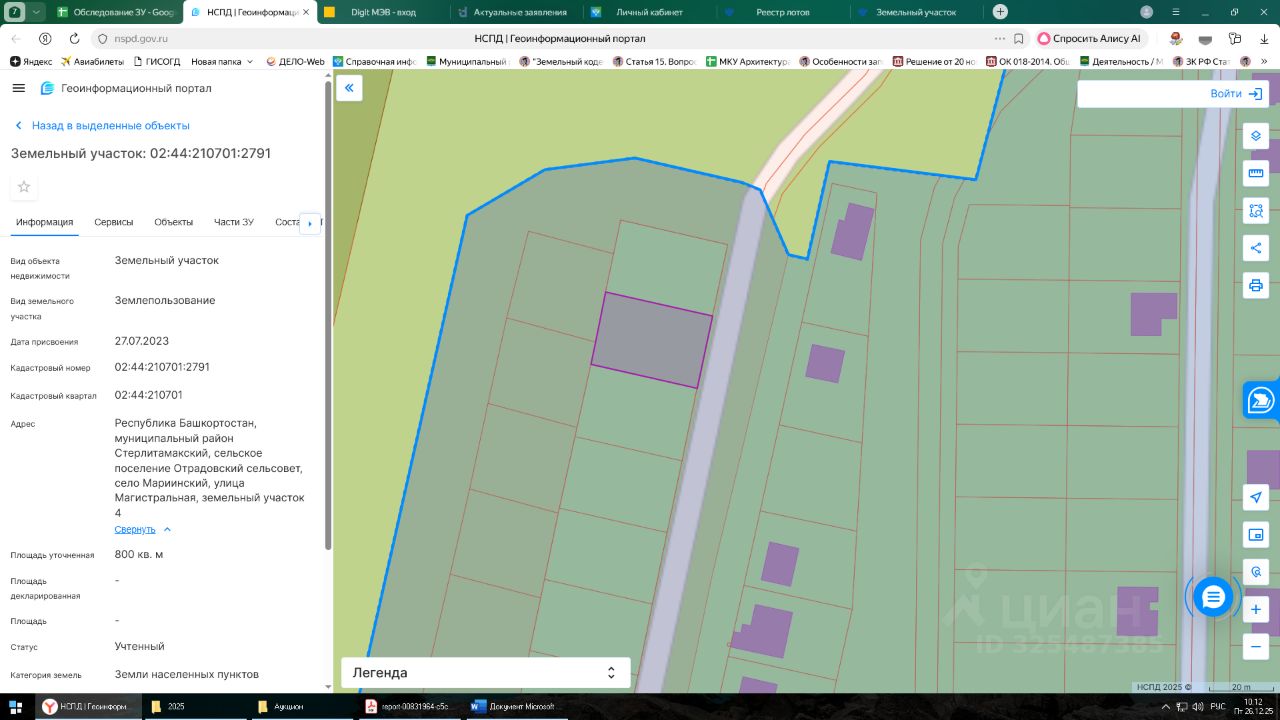Switch to Земельный участок browser tab
1280x720 pixels.
[x=915, y=12]
